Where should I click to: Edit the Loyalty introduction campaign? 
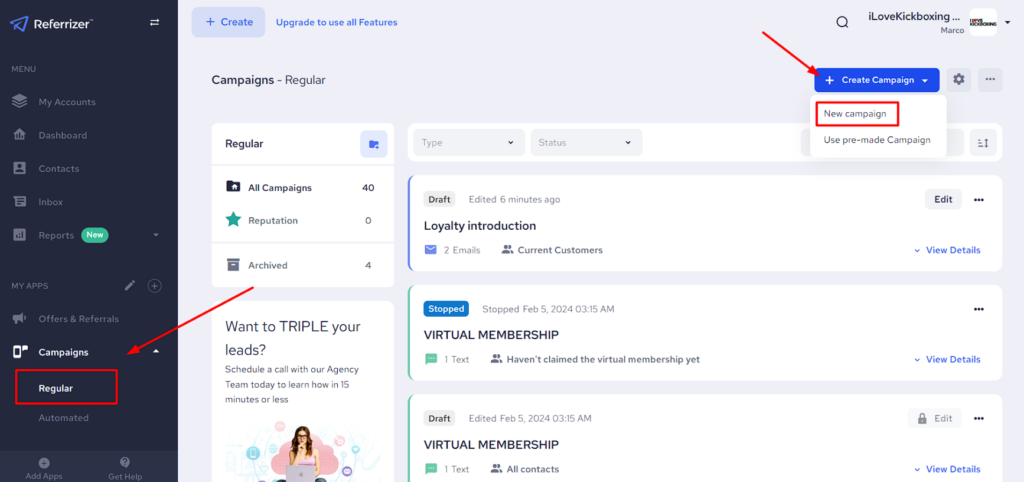942,199
